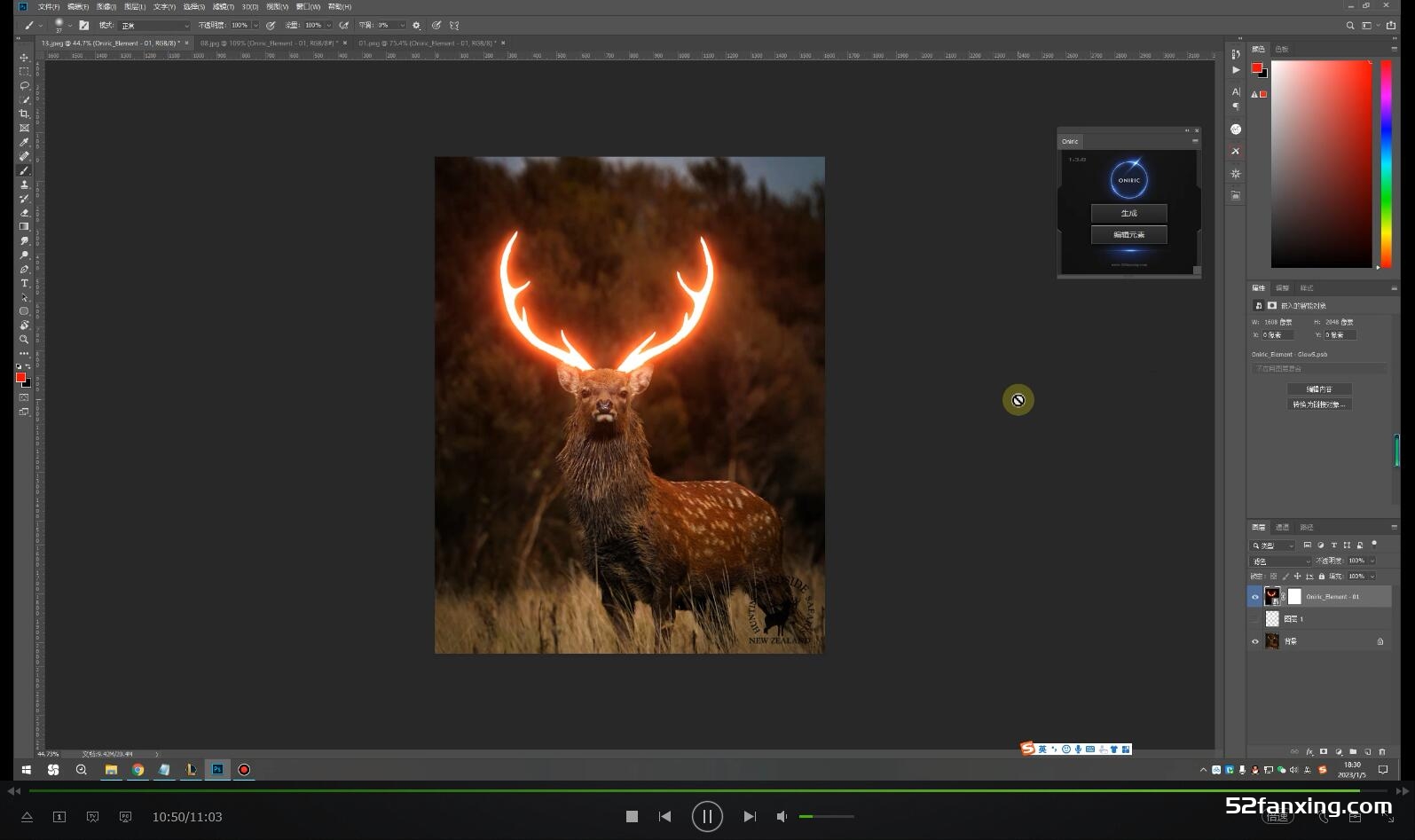Select the Gradient tool

(24, 227)
